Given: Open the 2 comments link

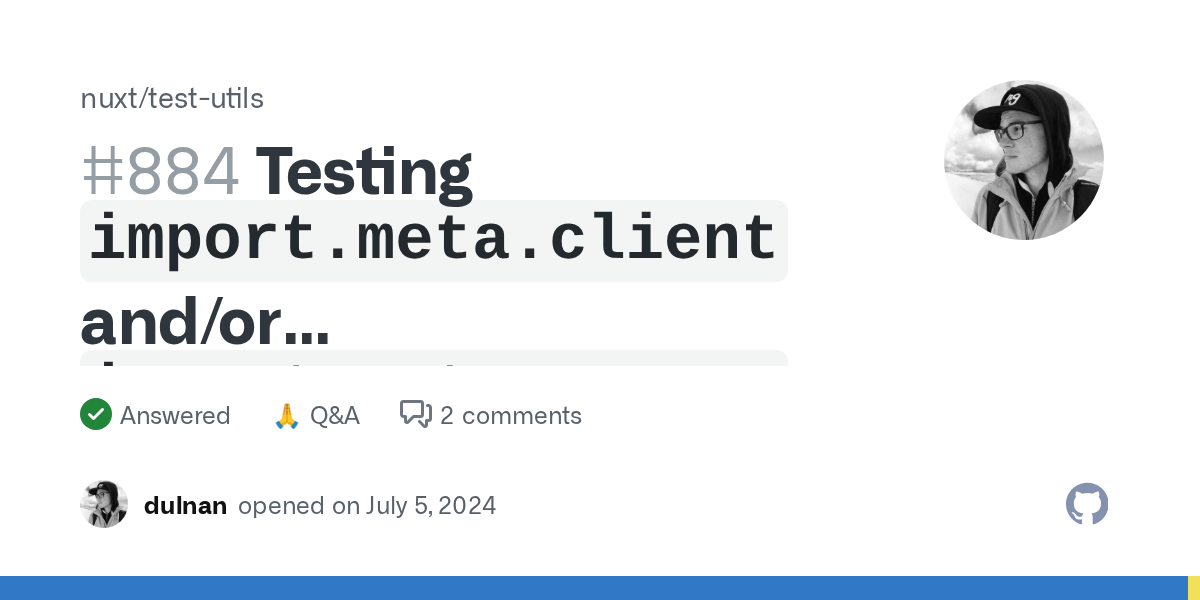Looking at the screenshot, I should pyautogui.click(x=510, y=415).
